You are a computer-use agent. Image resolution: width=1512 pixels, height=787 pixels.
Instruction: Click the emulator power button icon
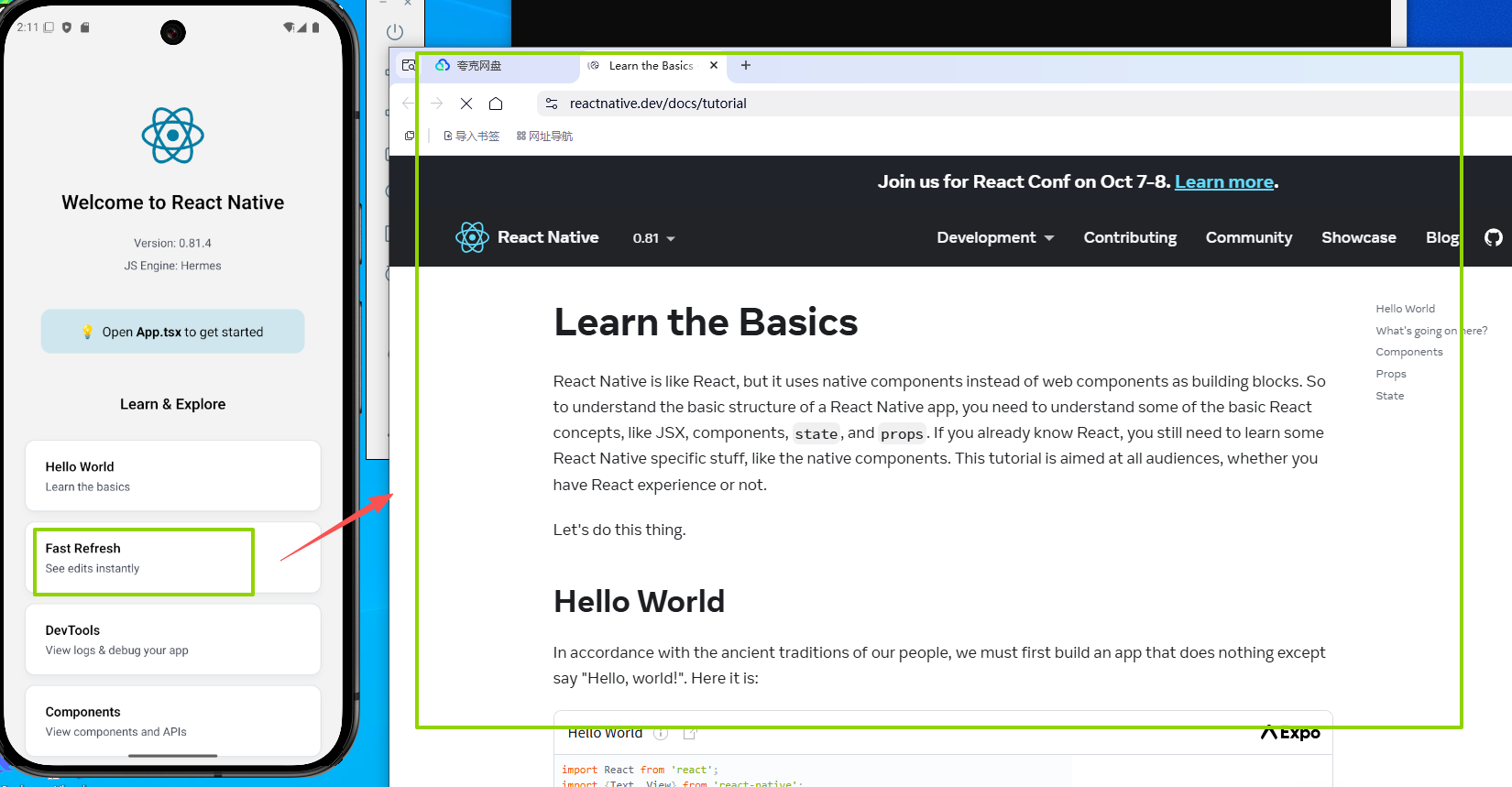(x=395, y=31)
